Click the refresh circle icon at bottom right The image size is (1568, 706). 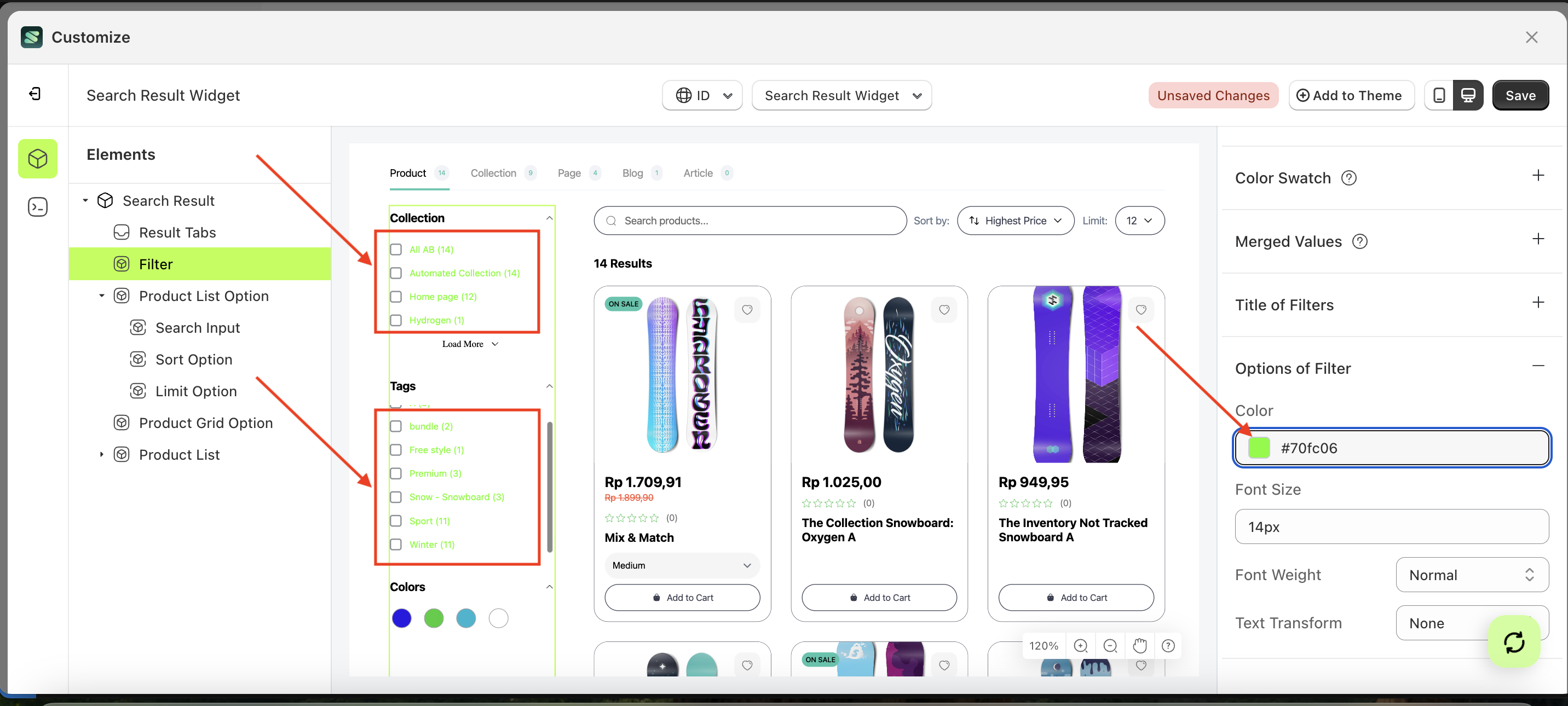point(1515,642)
